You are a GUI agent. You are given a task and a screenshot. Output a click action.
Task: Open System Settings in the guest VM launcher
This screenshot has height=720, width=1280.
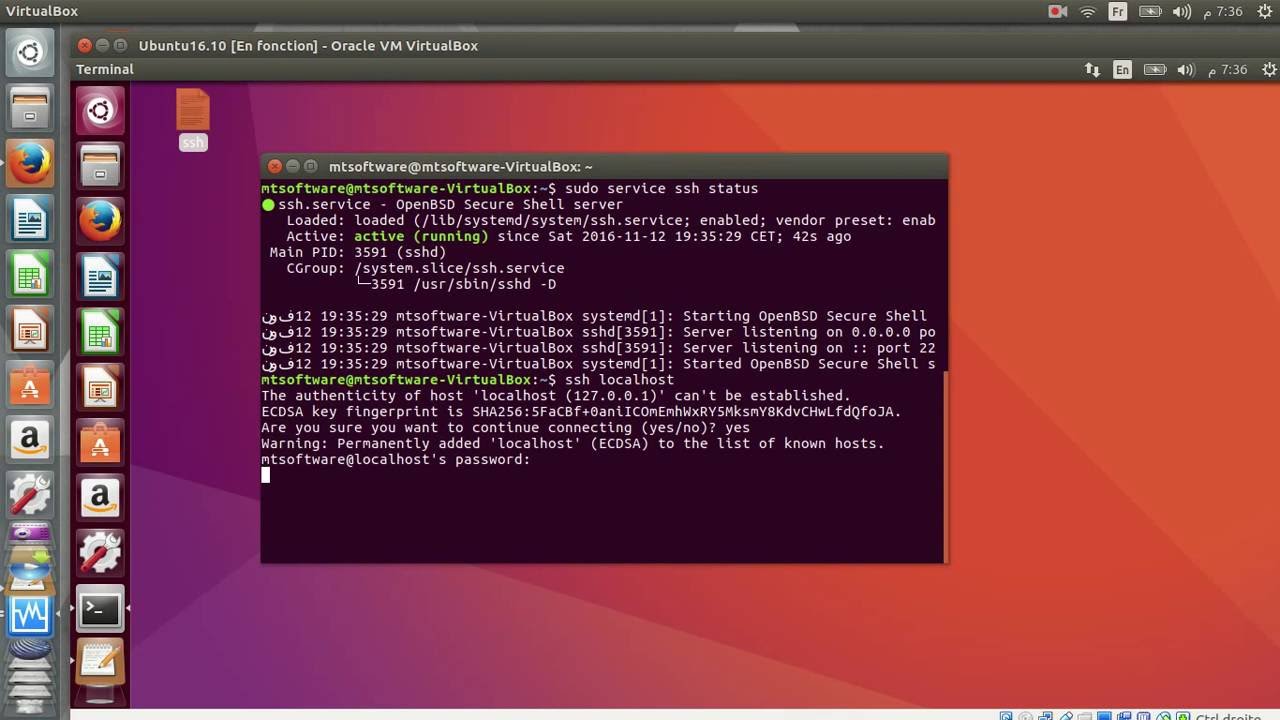[x=100, y=552]
